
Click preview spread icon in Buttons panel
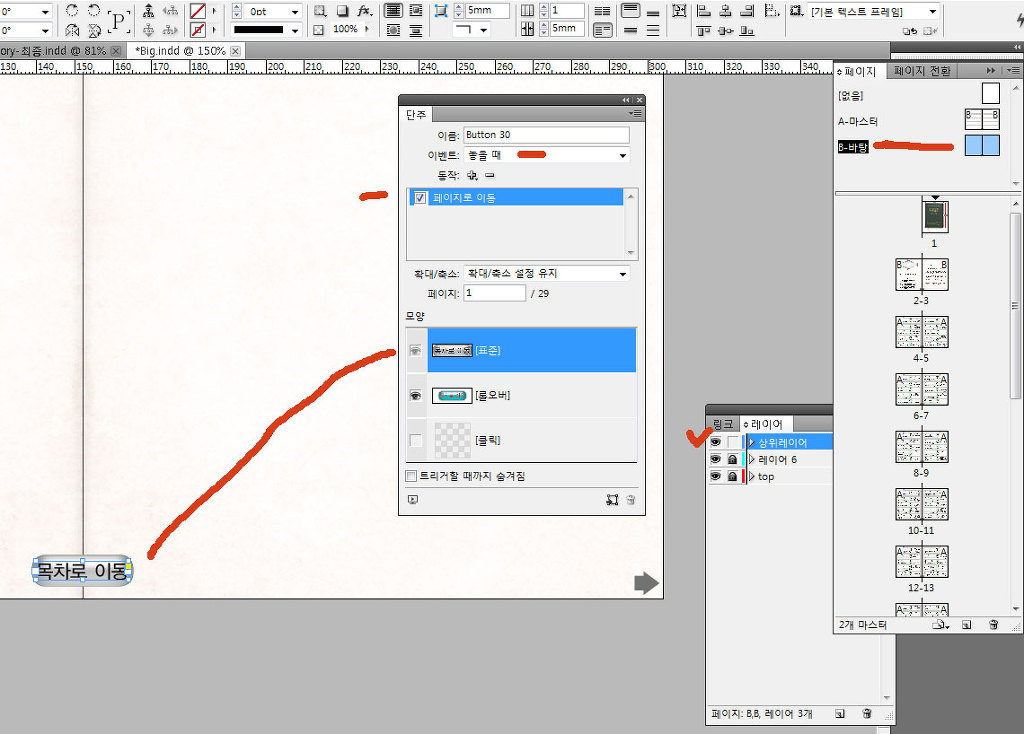[413, 499]
